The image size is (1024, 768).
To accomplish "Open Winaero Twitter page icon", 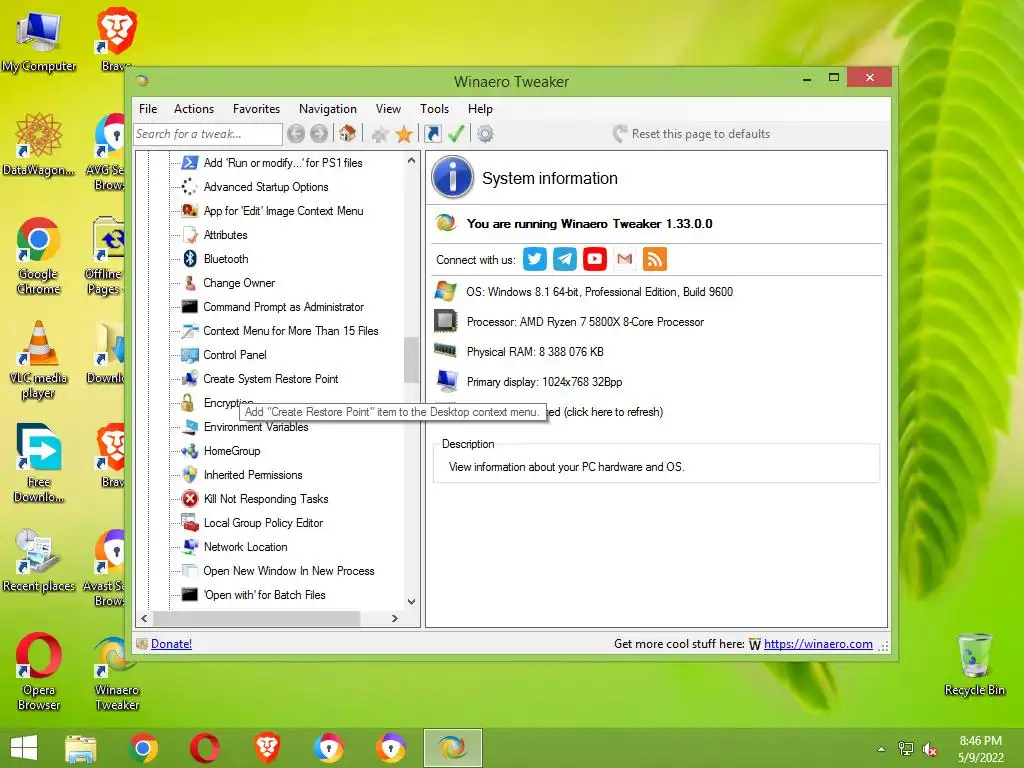I will 534,259.
